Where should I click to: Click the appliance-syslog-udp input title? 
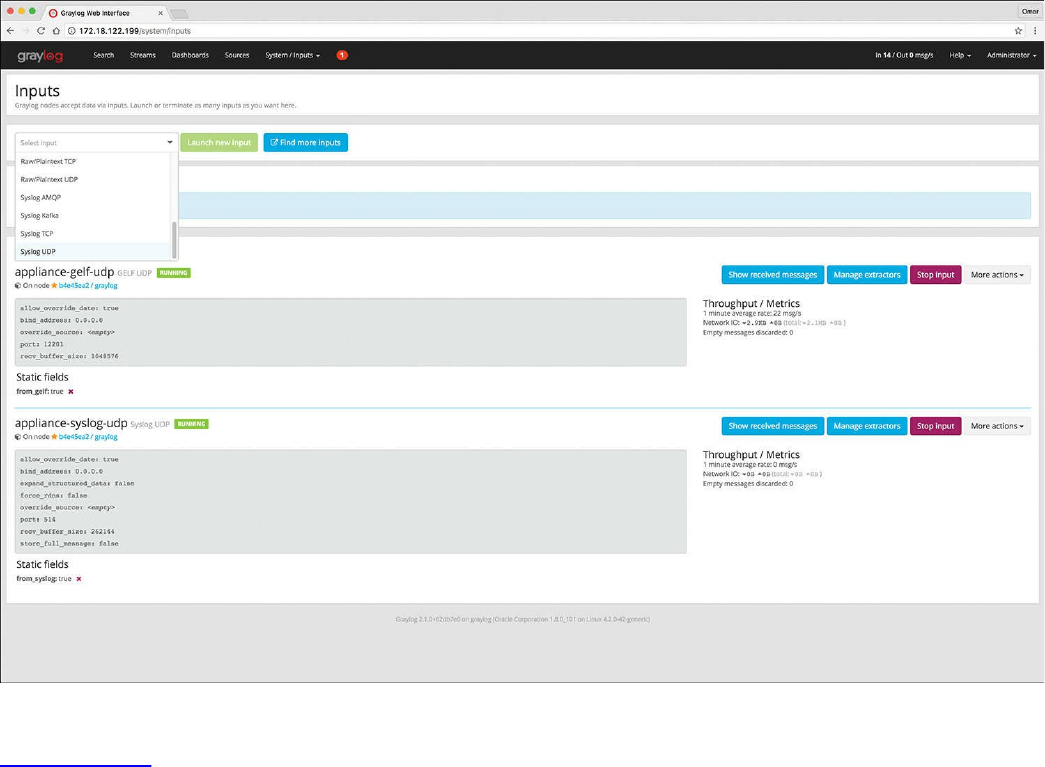click(71, 423)
